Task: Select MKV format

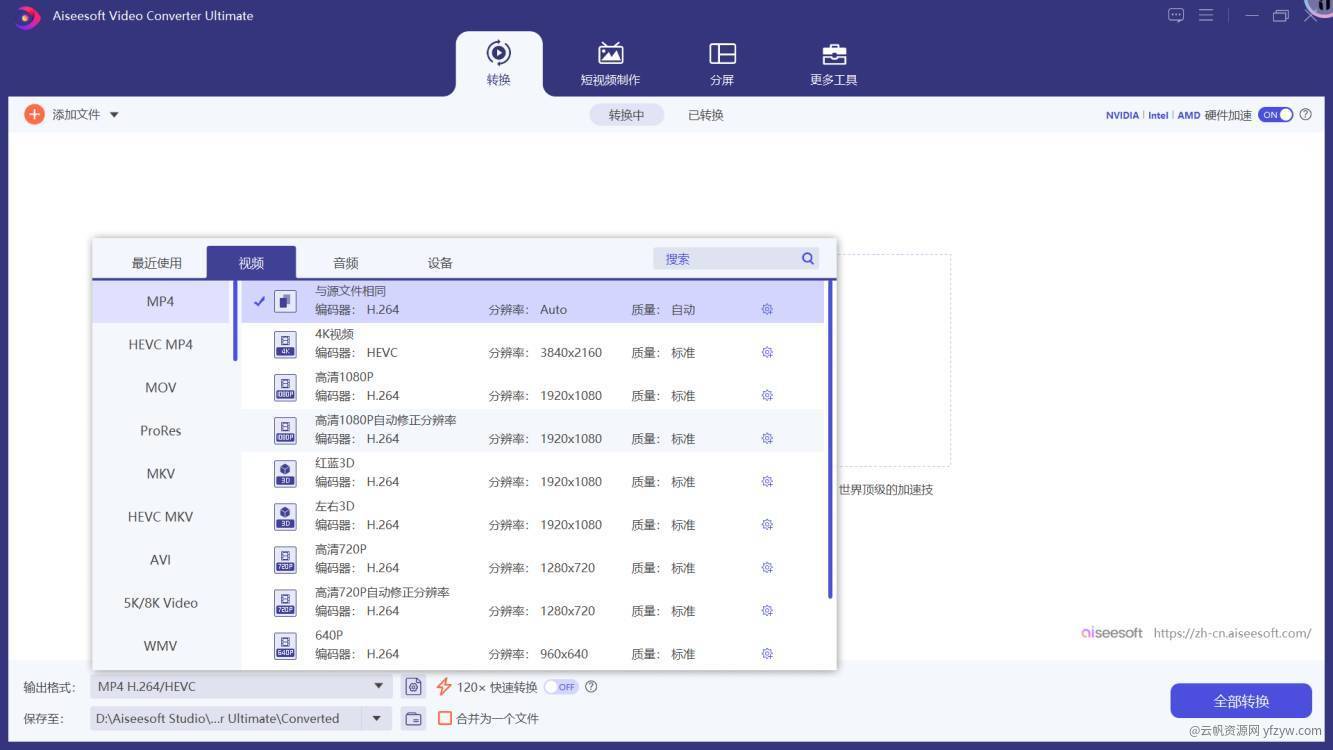Action: (160, 473)
